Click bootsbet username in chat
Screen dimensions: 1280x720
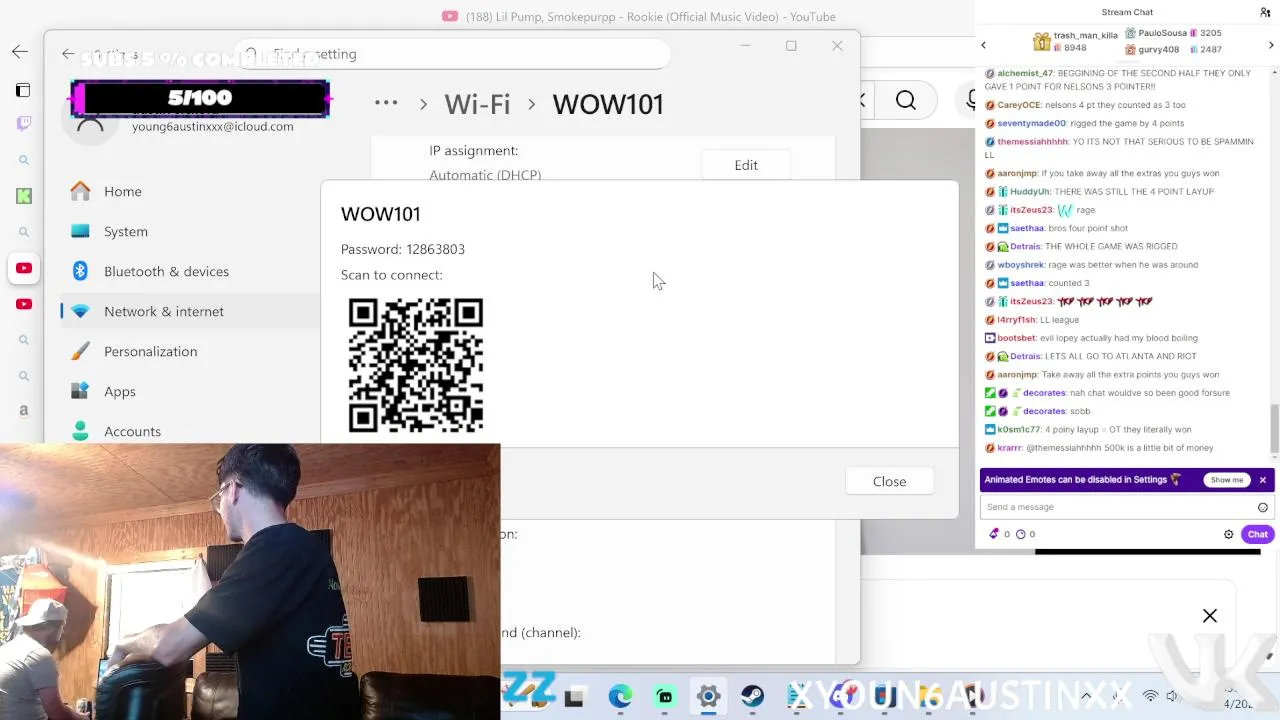pyautogui.click(x=1016, y=338)
